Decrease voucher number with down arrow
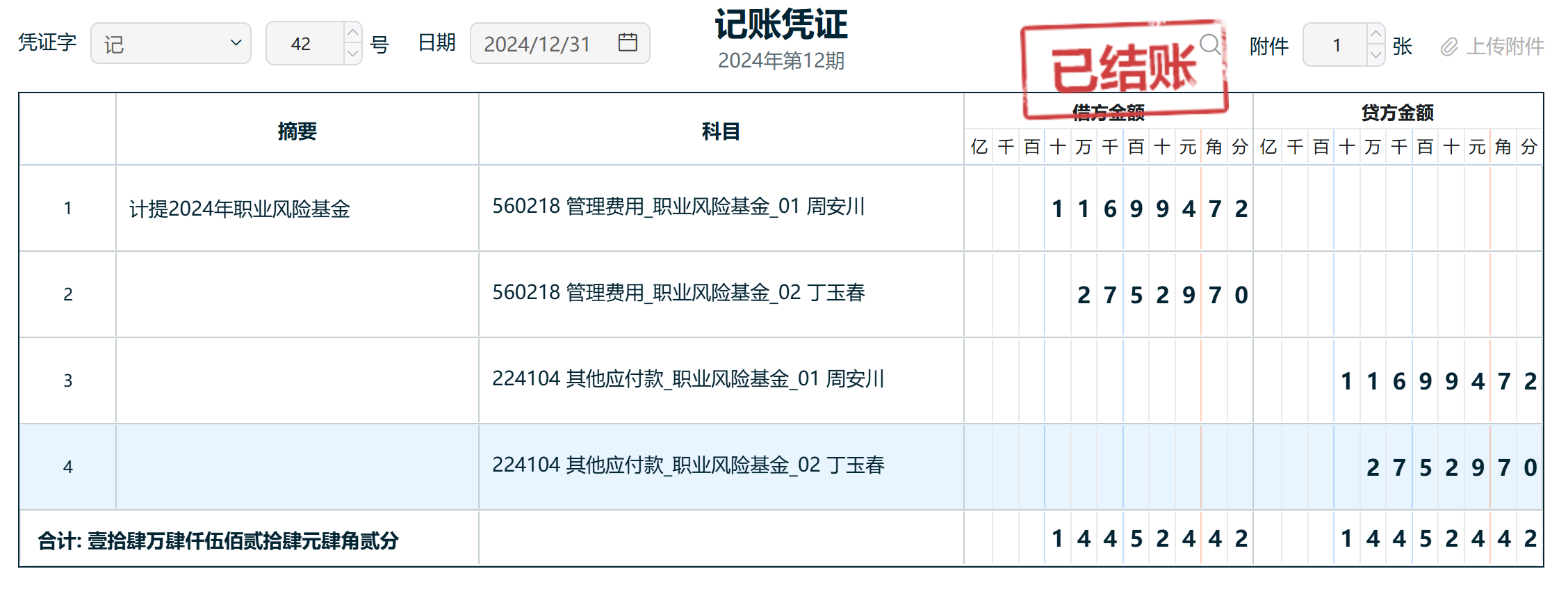 click(x=352, y=54)
